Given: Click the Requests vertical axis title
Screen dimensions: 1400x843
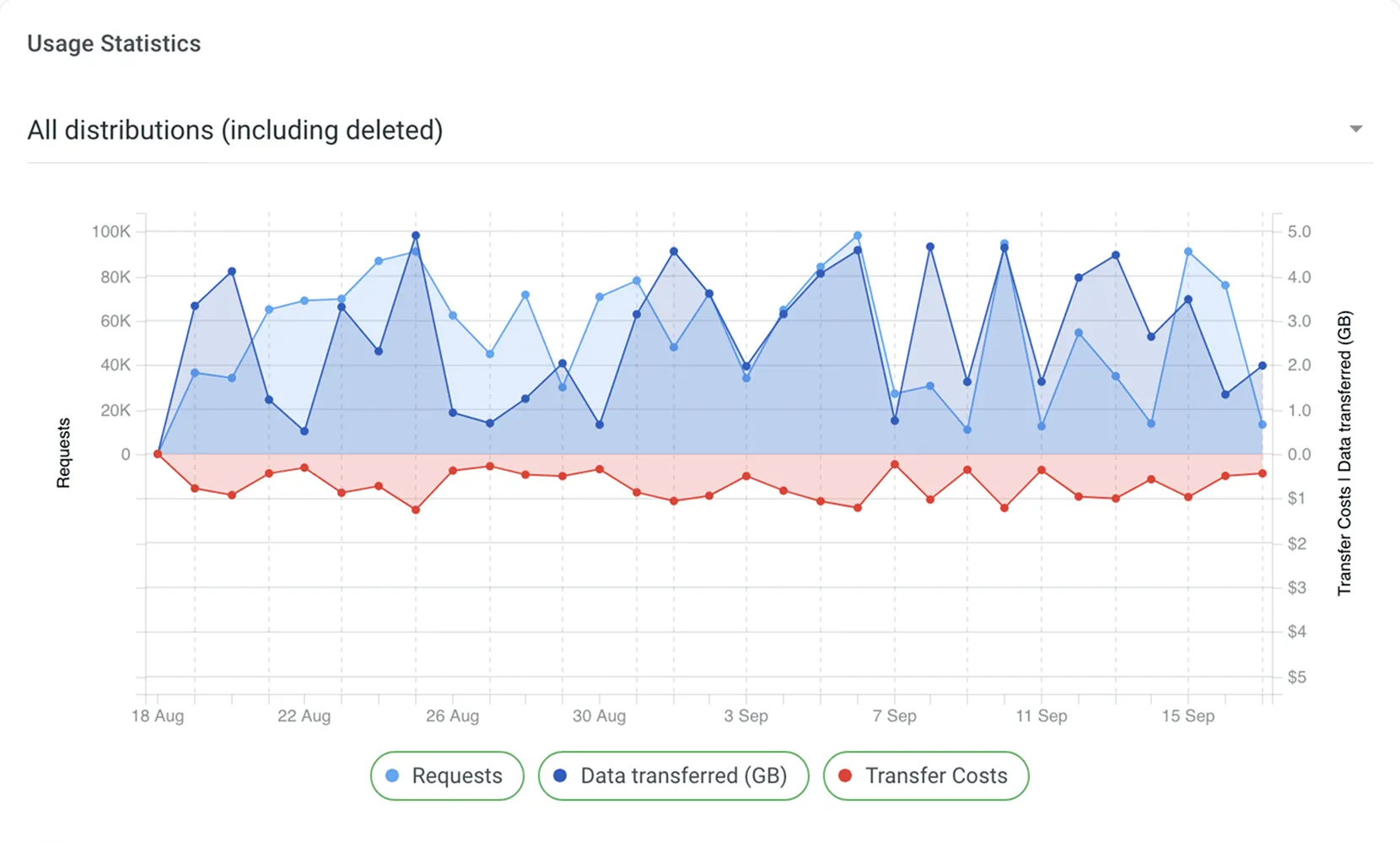Looking at the screenshot, I should 62,452.
